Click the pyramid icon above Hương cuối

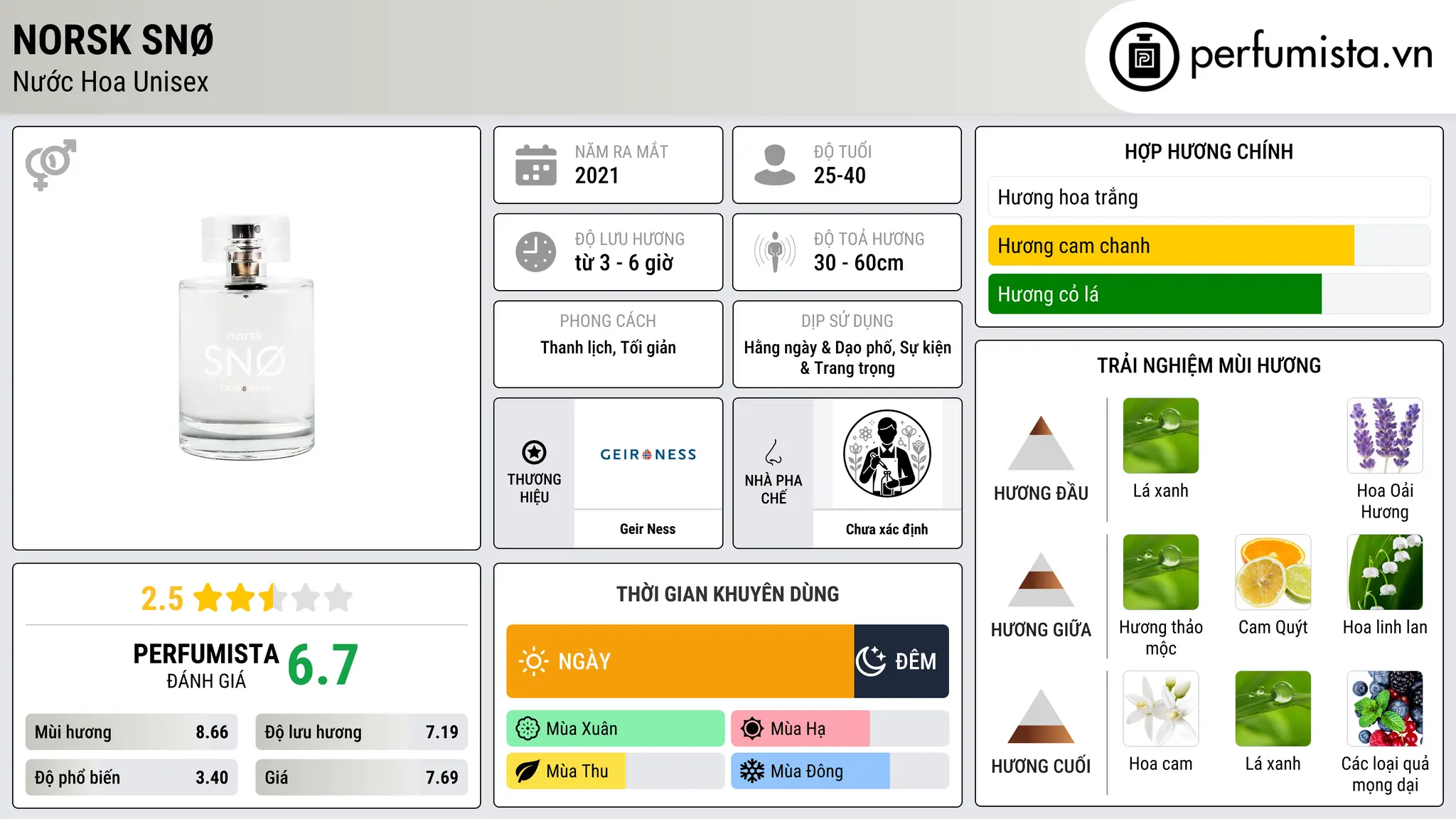(x=1041, y=716)
